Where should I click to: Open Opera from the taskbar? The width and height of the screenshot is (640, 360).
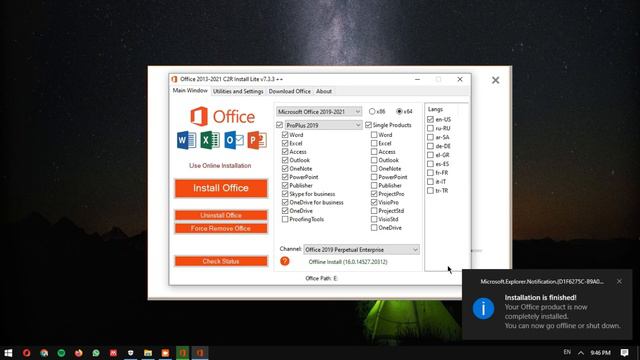pyautogui.click(x=27, y=353)
